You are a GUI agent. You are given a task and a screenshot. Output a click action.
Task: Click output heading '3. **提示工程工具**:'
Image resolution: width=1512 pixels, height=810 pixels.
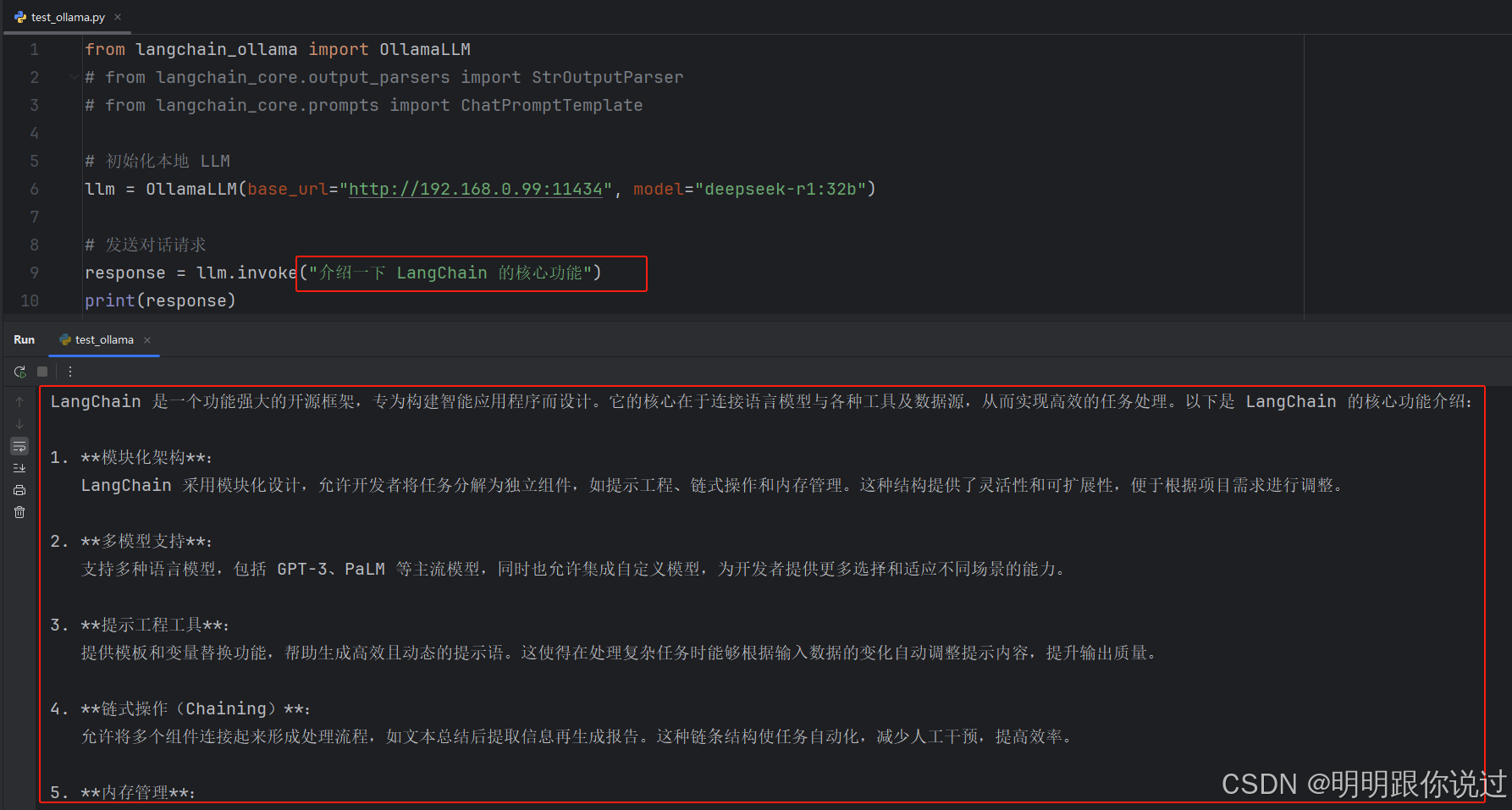point(140,625)
